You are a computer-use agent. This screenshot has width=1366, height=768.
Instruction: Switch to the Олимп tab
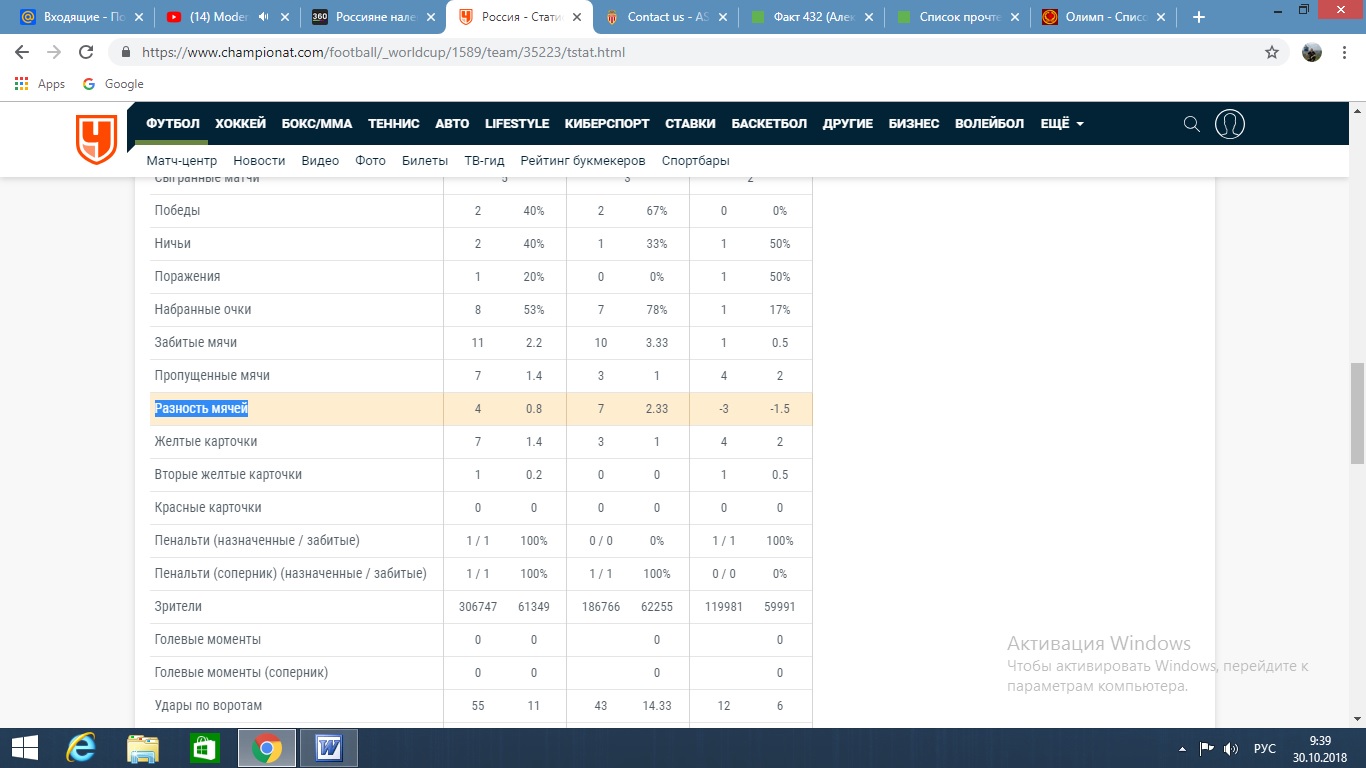[1102, 17]
